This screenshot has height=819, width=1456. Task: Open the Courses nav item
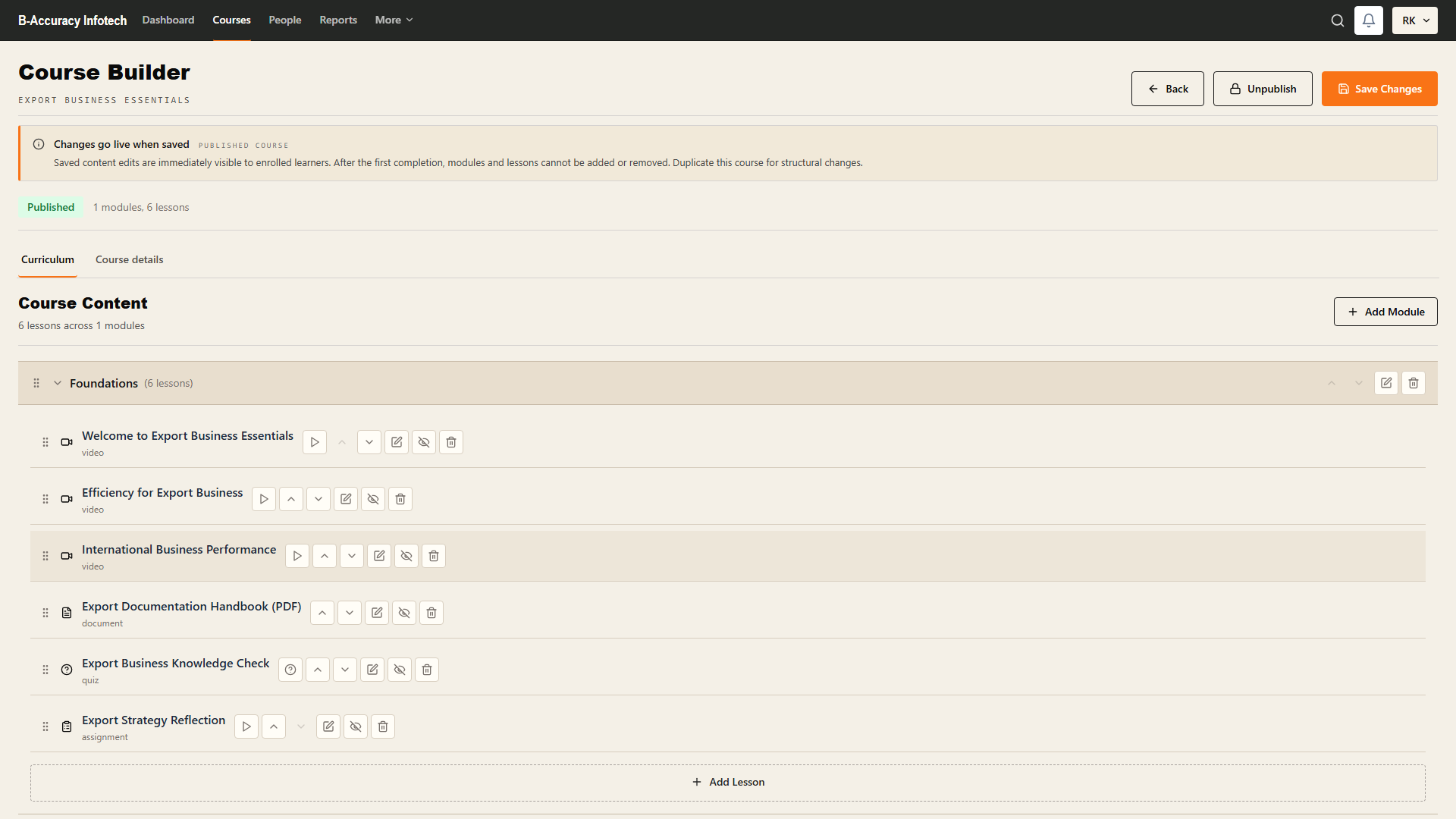pos(231,20)
